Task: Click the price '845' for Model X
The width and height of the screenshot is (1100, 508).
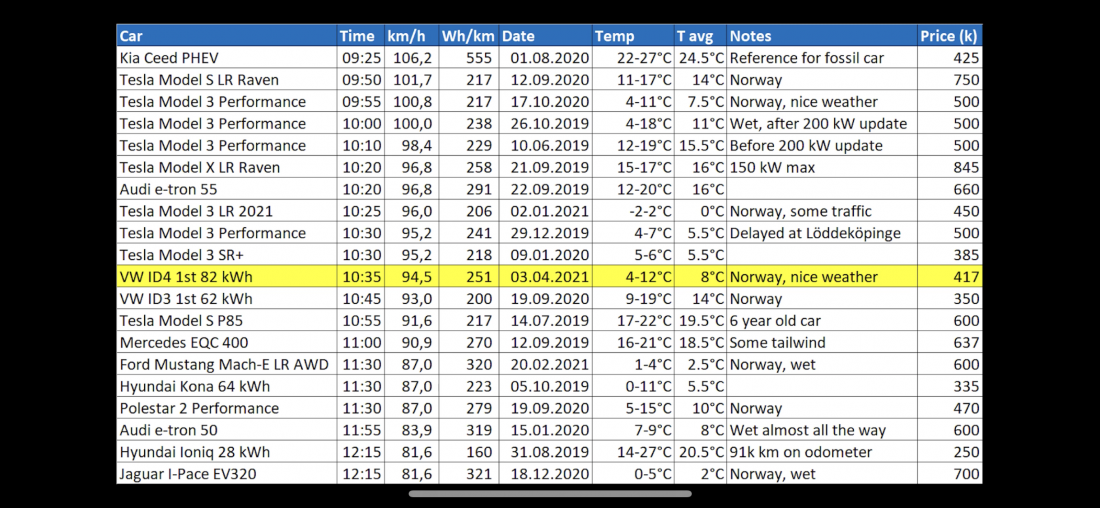Action: [x=950, y=168]
